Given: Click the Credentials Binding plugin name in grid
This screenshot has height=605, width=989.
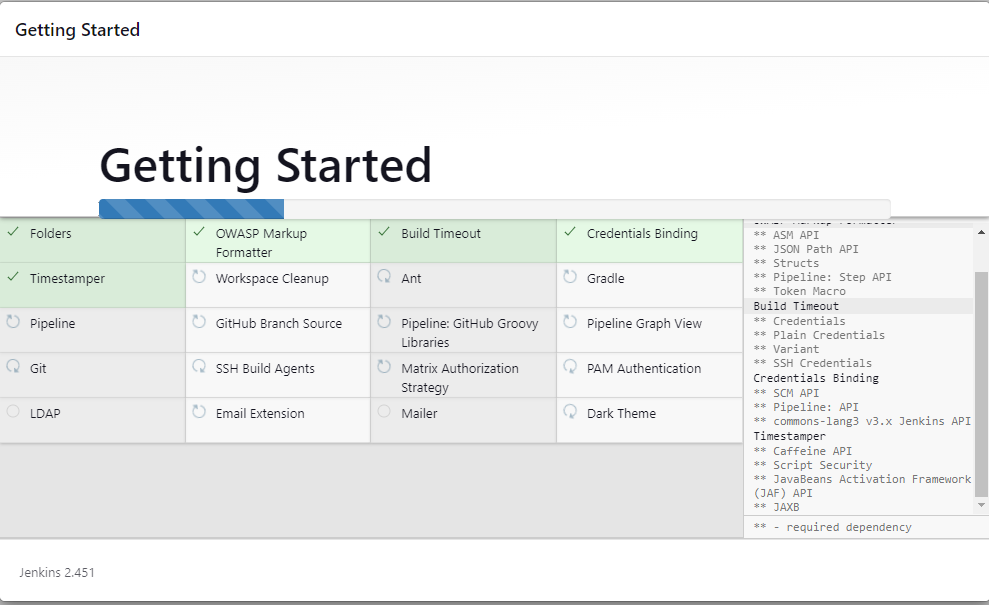Looking at the screenshot, I should click(642, 233).
